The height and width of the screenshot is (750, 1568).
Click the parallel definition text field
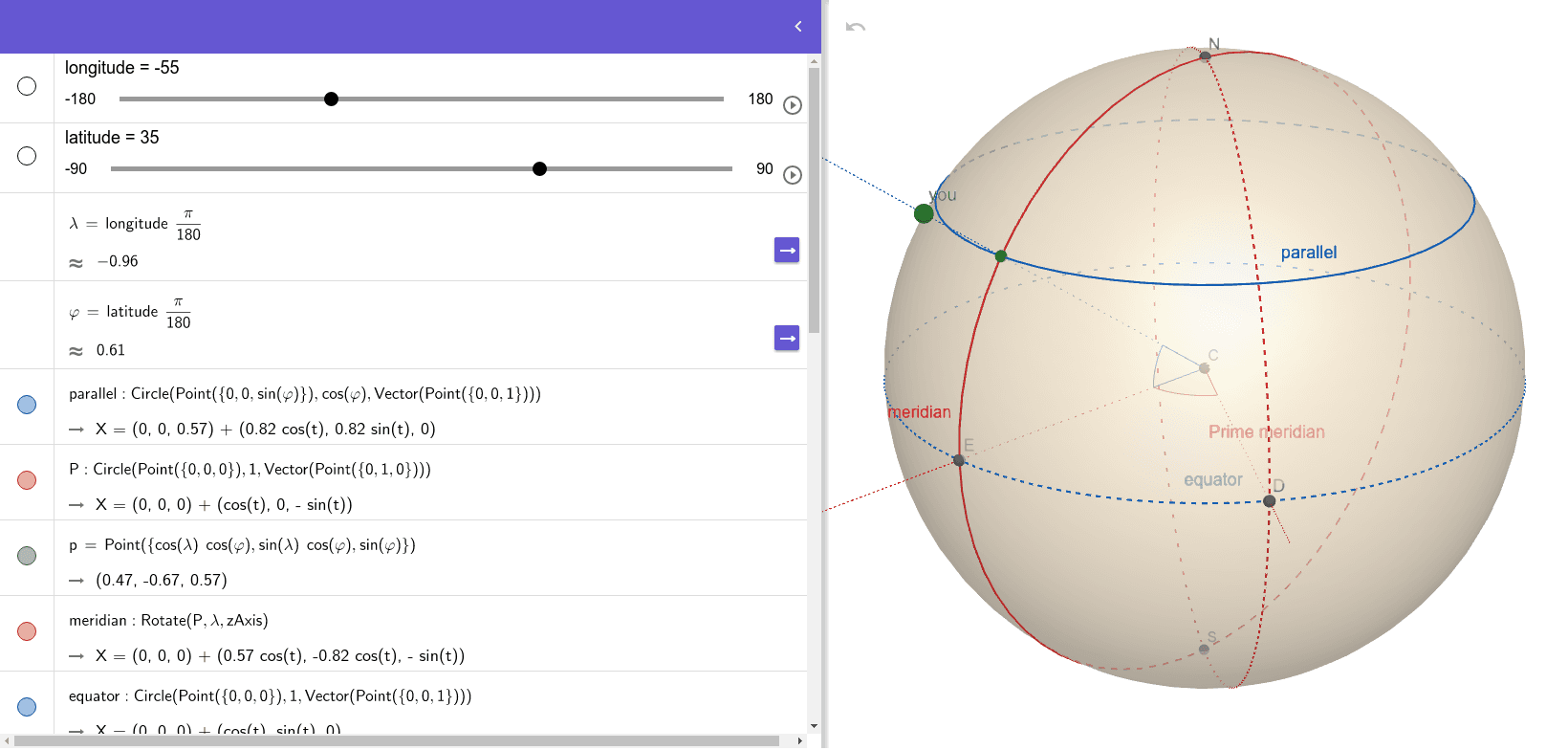coord(305,394)
